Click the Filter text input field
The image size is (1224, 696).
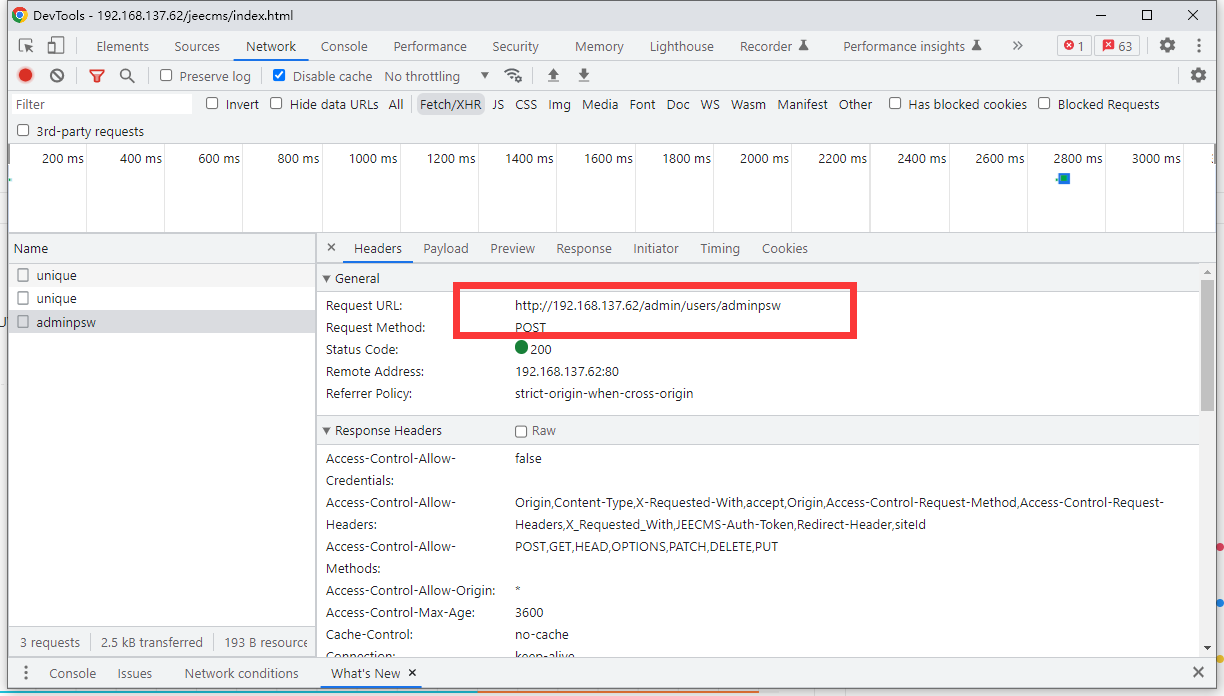pos(102,104)
